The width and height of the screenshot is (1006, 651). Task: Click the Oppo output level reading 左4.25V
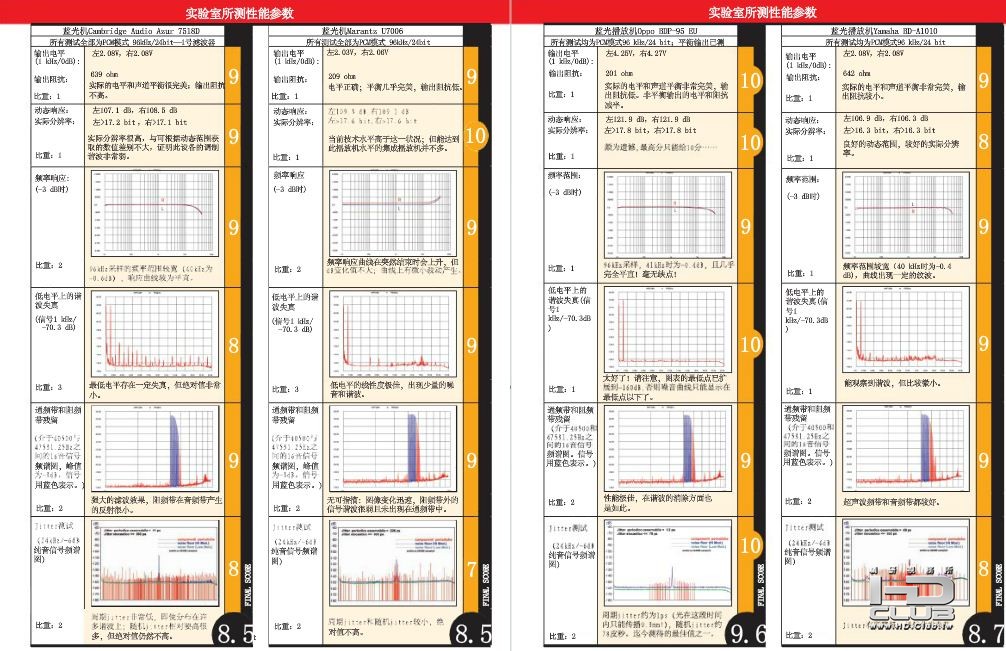click(x=618, y=54)
